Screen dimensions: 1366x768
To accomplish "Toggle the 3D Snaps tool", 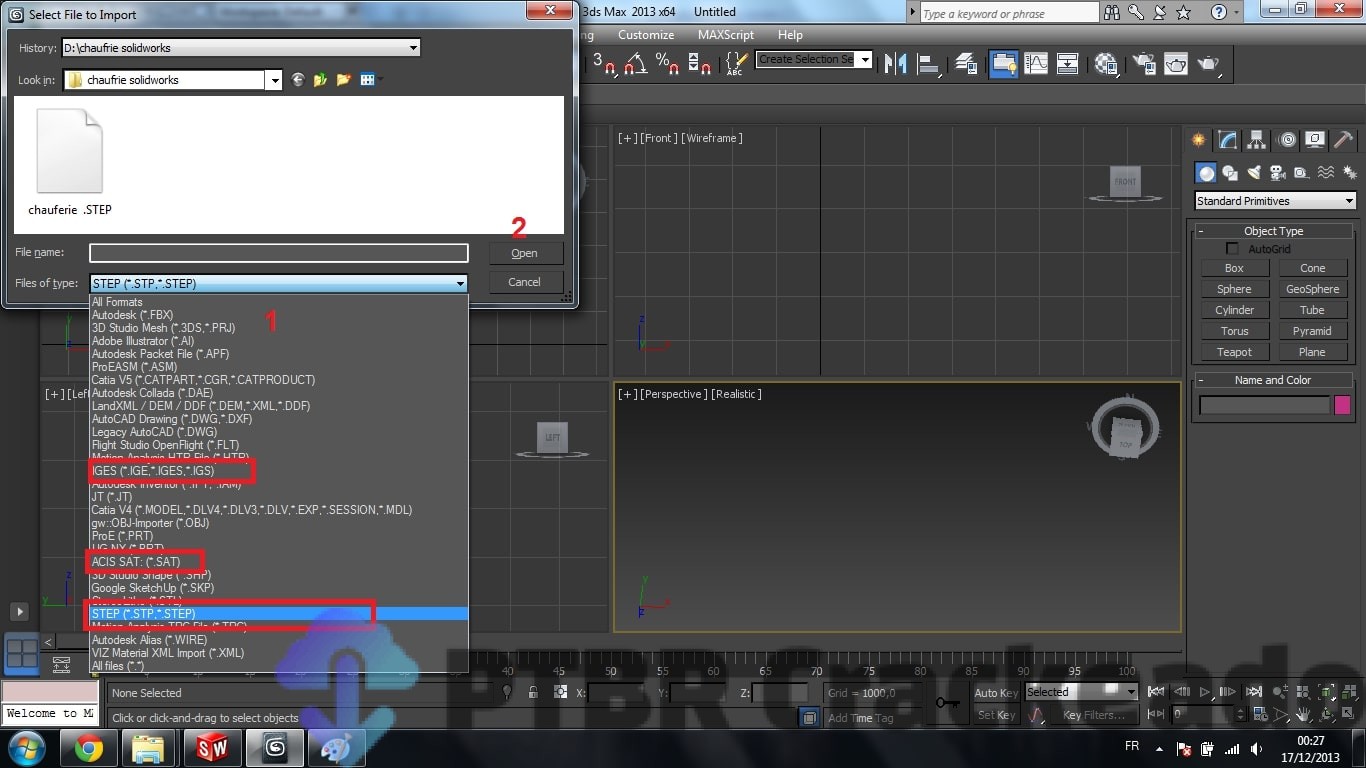I will [x=603, y=63].
